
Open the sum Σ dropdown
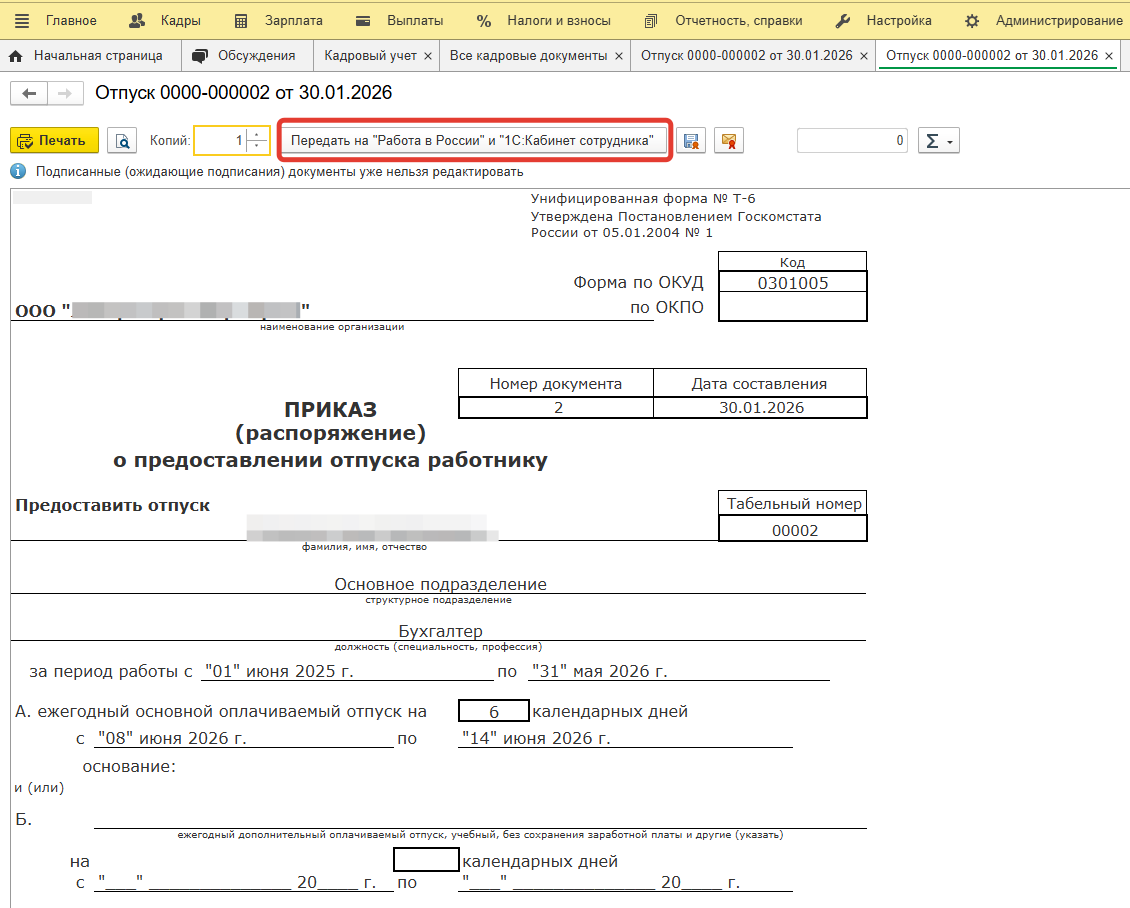pyautogui.click(x=938, y=141)
